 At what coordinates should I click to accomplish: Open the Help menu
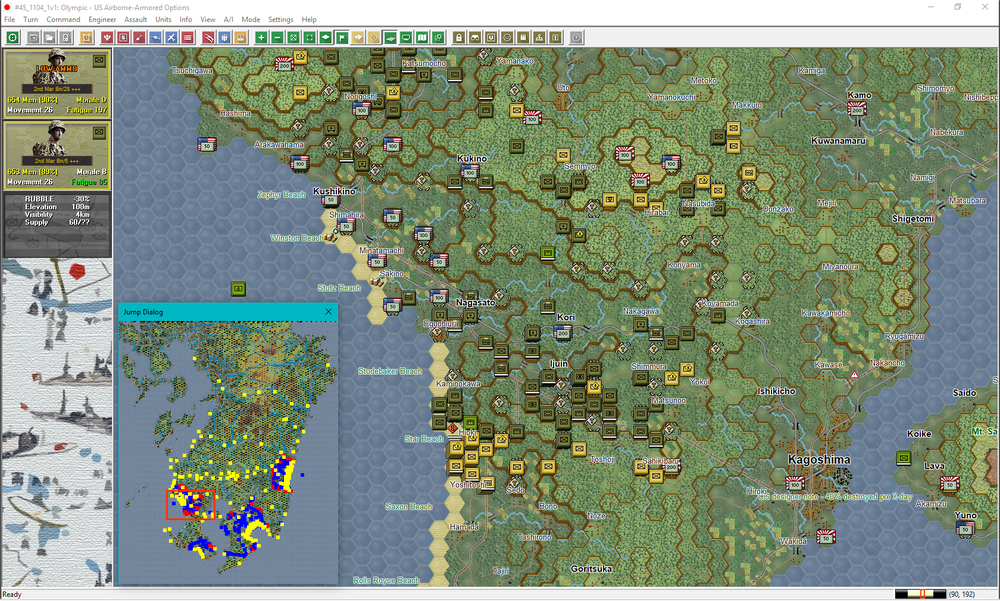click(x=309, y=20)
